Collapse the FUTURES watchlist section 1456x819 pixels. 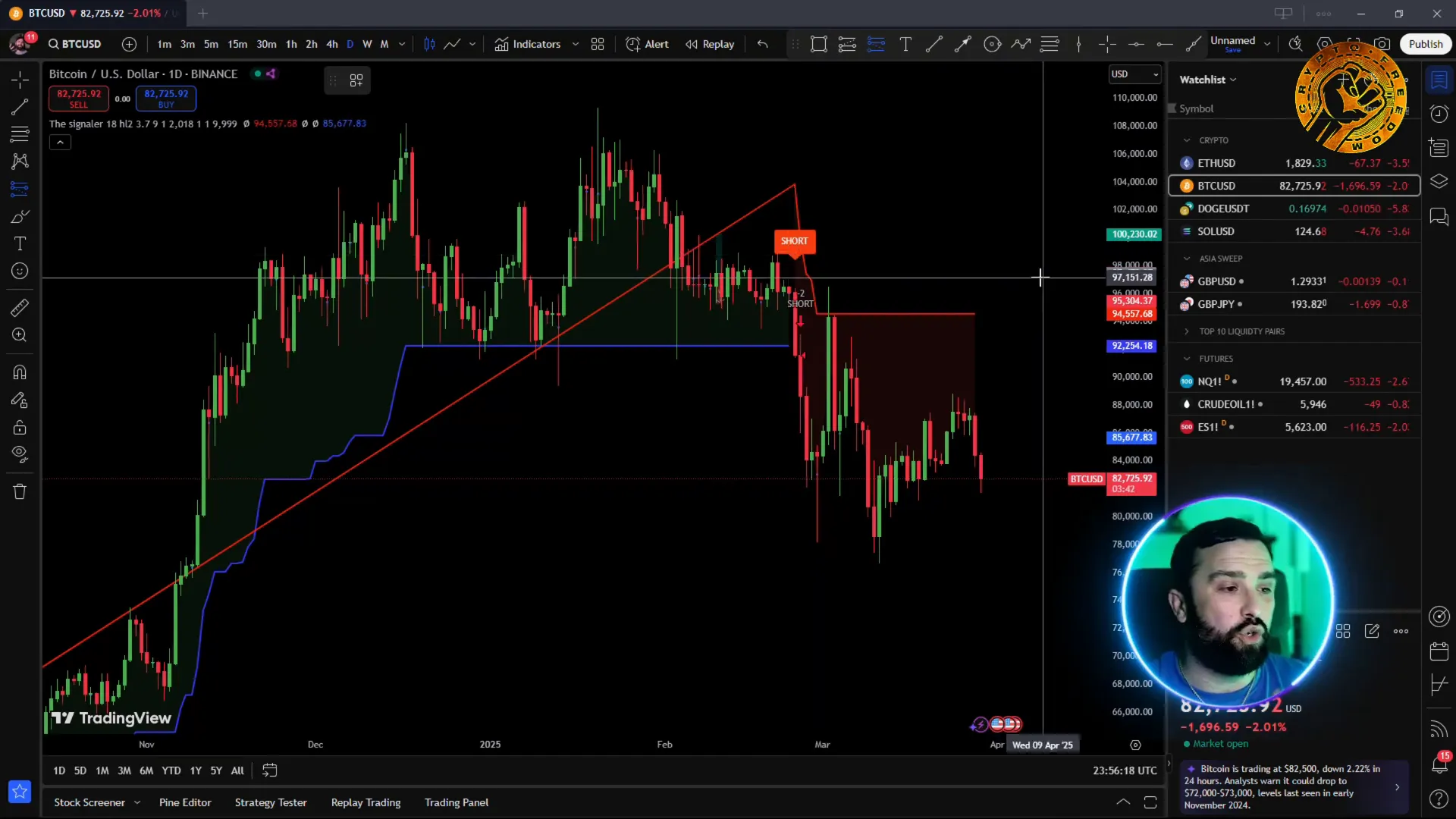pyautogui.click(x=1187, y=359)
